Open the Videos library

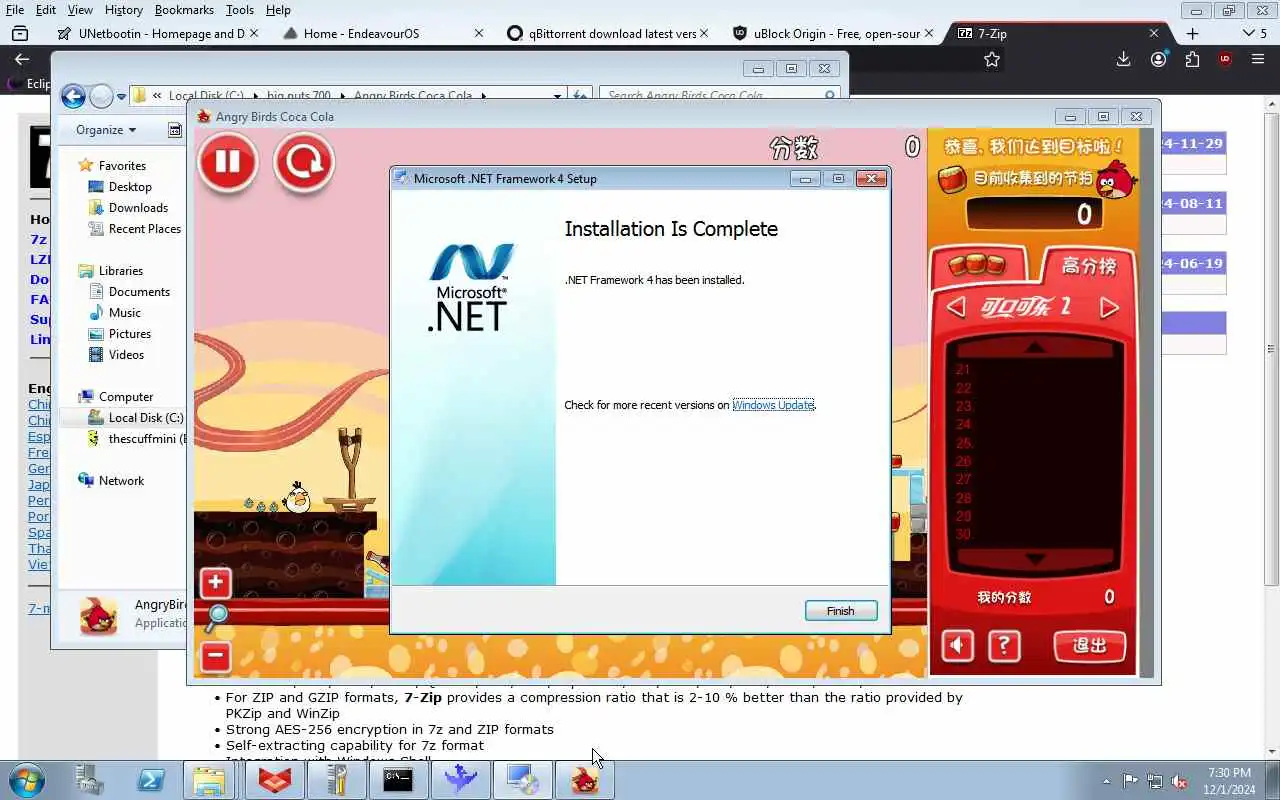coord(126,355)
